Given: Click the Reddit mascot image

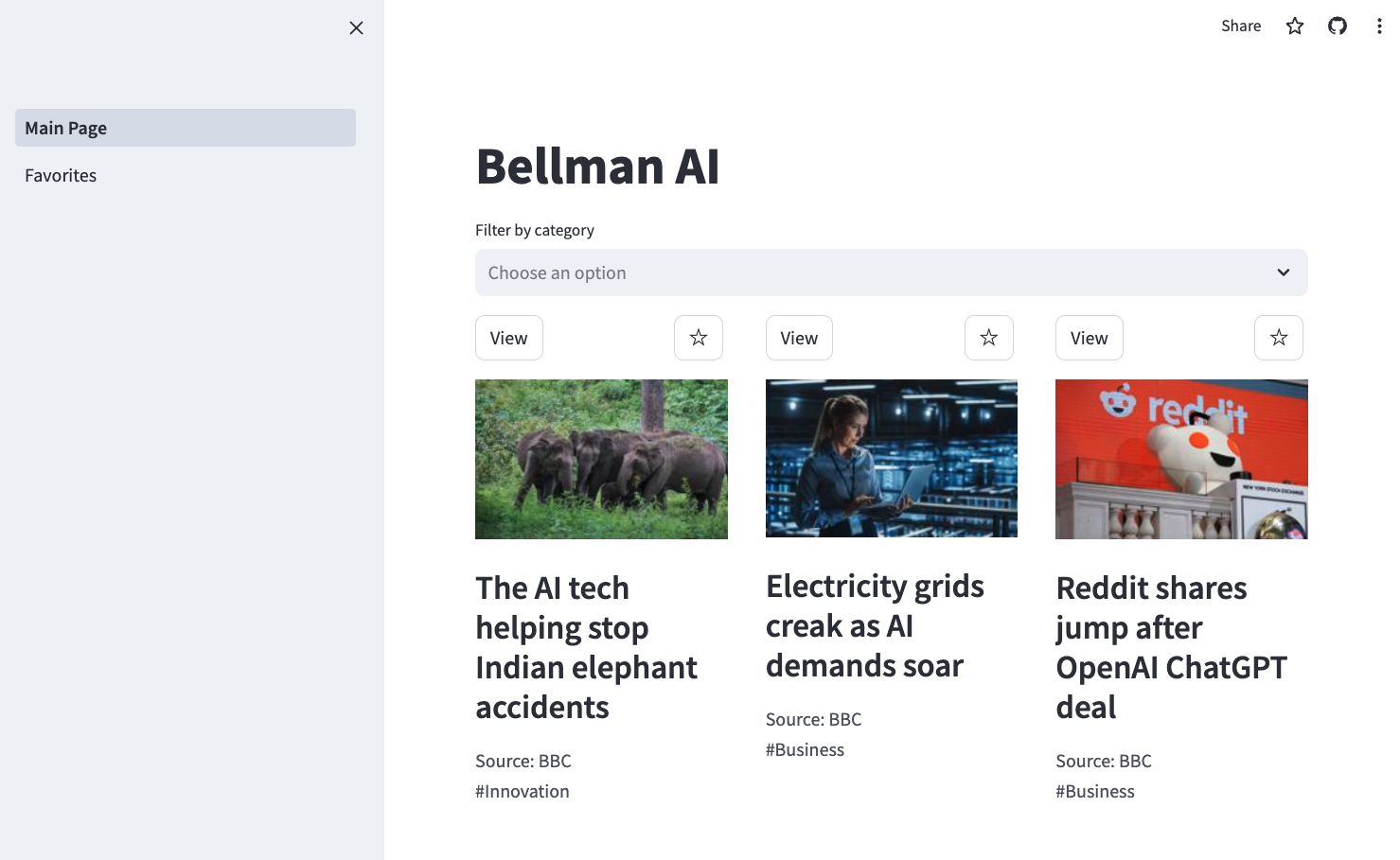Looking at the screenshot, I should coord(1181,459).
